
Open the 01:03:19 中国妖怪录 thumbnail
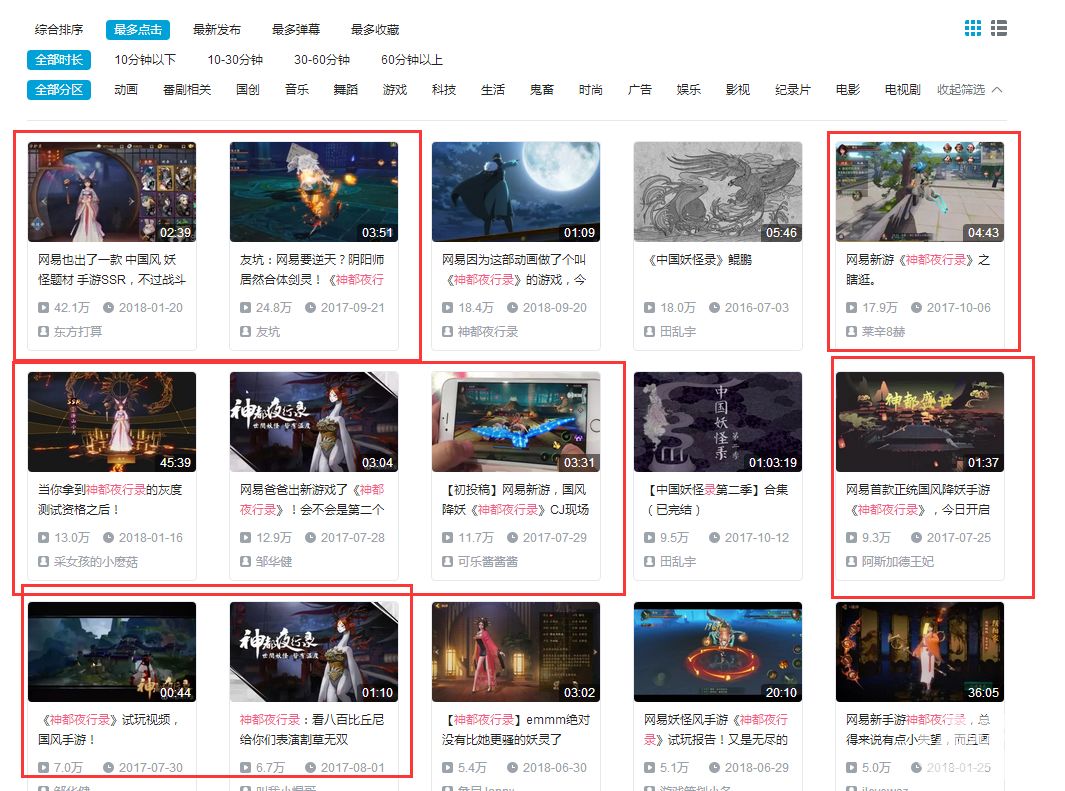718,422
